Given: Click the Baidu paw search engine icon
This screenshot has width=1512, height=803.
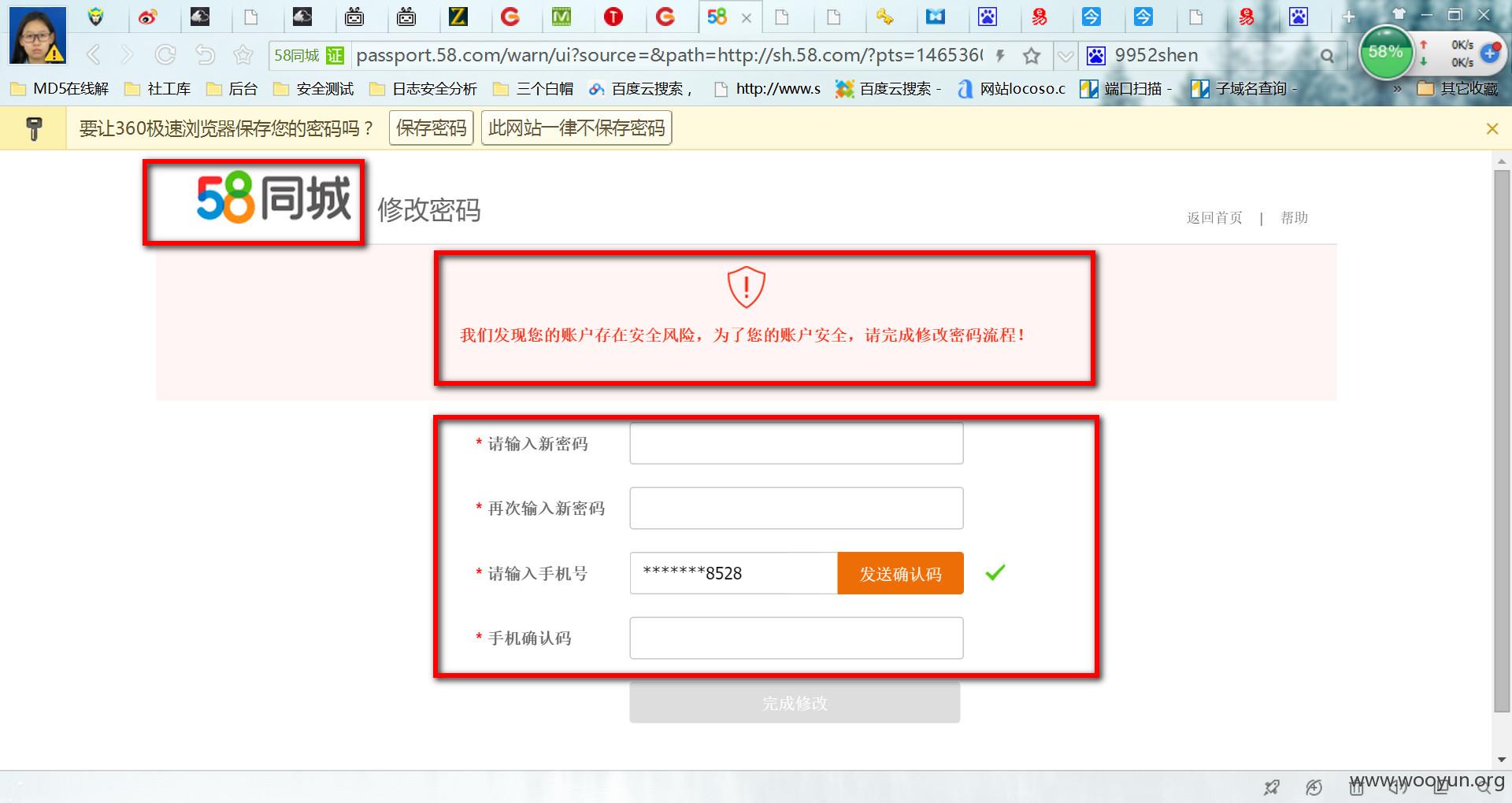Looking at the screenshot, I should pyautogui.click(x=1095, y=55).
